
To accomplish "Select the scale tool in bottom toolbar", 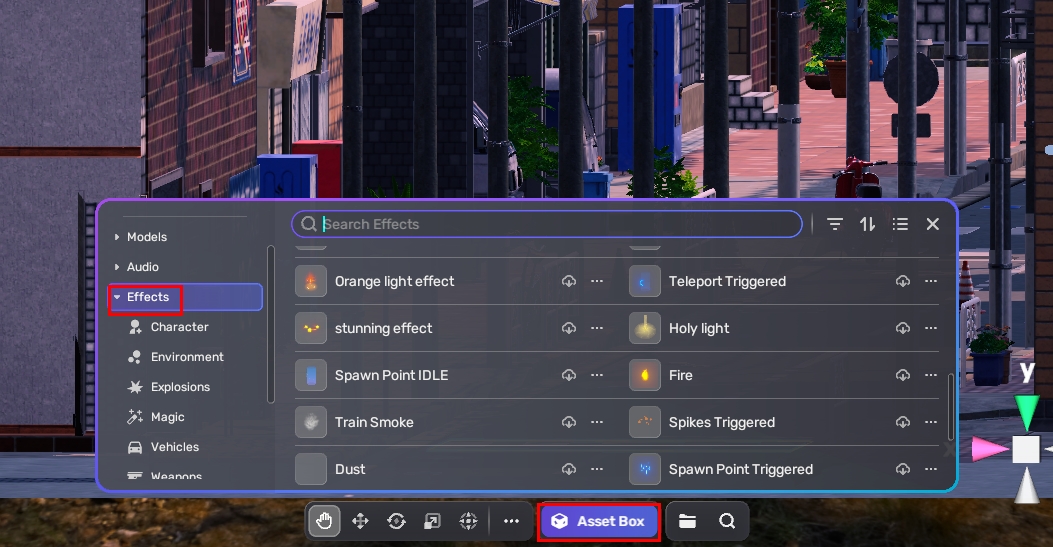I will [432, 521].
